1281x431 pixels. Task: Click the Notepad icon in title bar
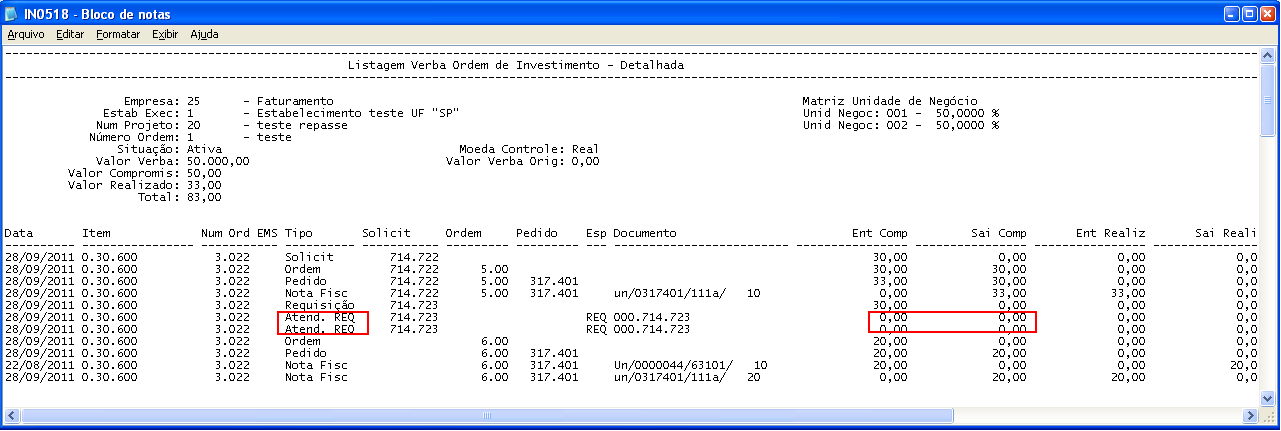point(13,13)
